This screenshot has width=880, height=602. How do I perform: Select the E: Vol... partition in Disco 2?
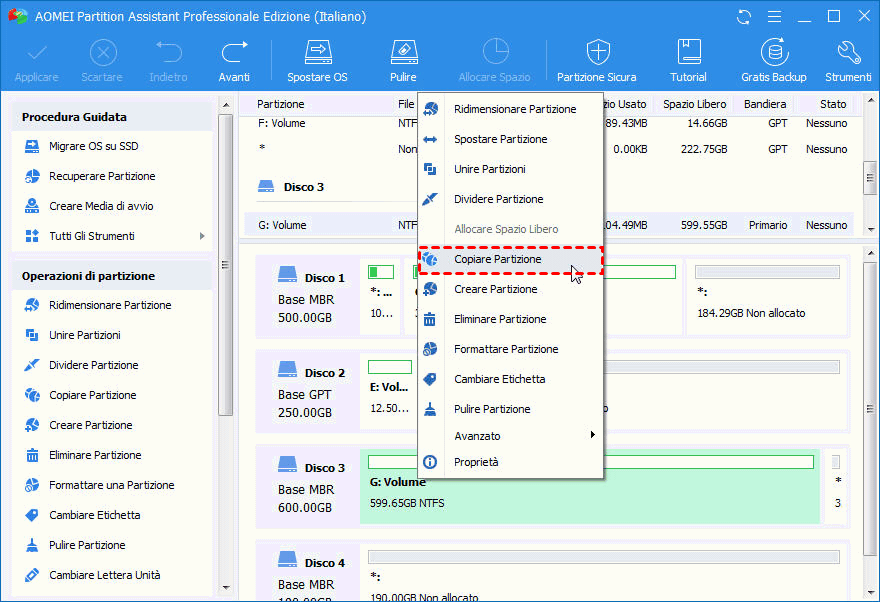tap(389, 391)
